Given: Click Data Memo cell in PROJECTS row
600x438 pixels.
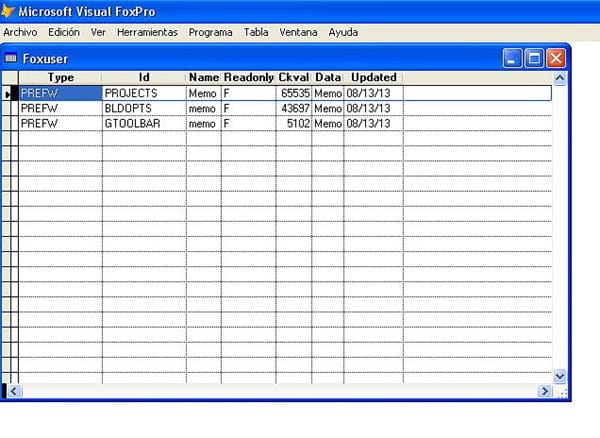Looking at the screenshot, I should pyautogui.click(x=328, y=93).
